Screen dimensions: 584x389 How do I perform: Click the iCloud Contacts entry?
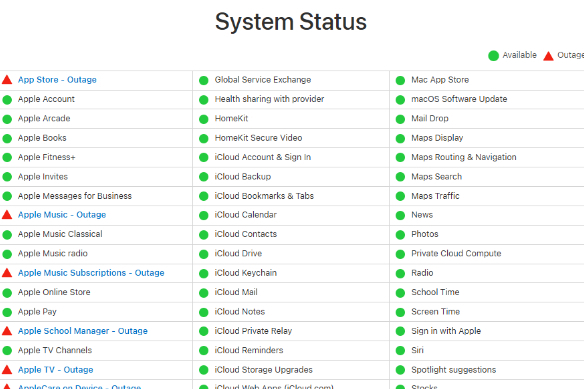pyautogui.click(x=246, y=234)
